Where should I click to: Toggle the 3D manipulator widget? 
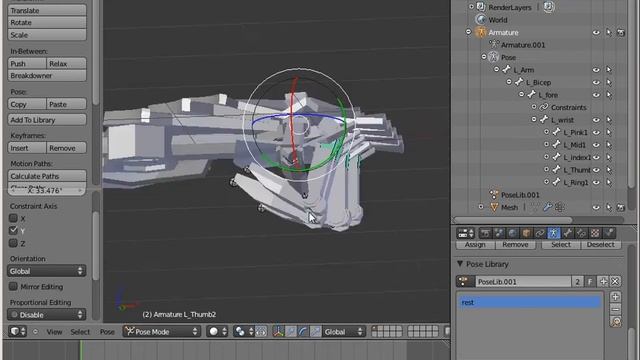coord(278,331)
